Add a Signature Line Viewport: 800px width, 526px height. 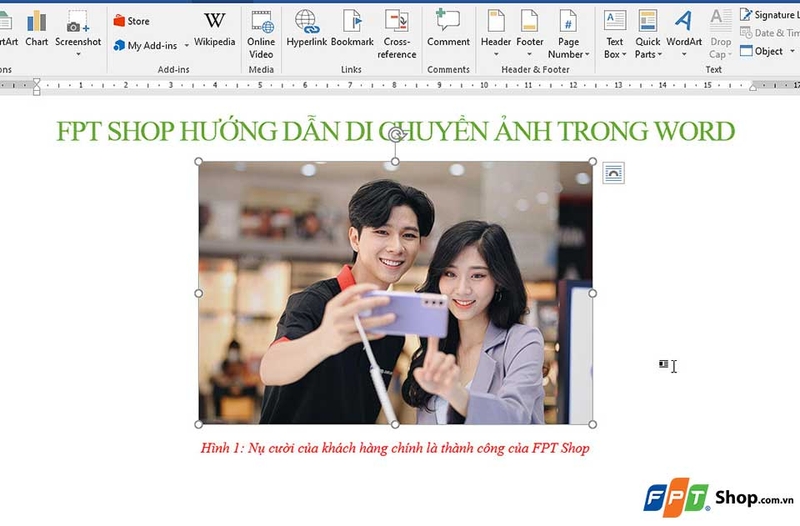click(x=769, y=15)
